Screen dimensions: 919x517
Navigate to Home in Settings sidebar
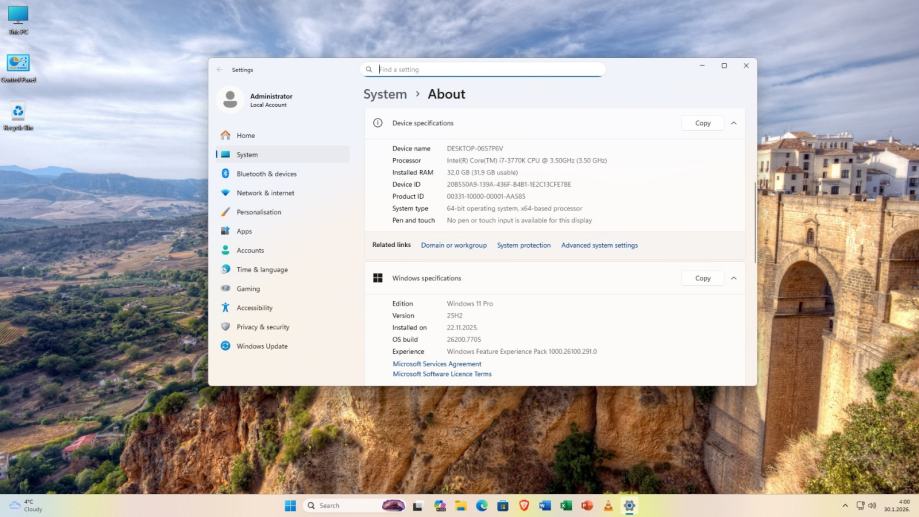click(x=245, y=135)
